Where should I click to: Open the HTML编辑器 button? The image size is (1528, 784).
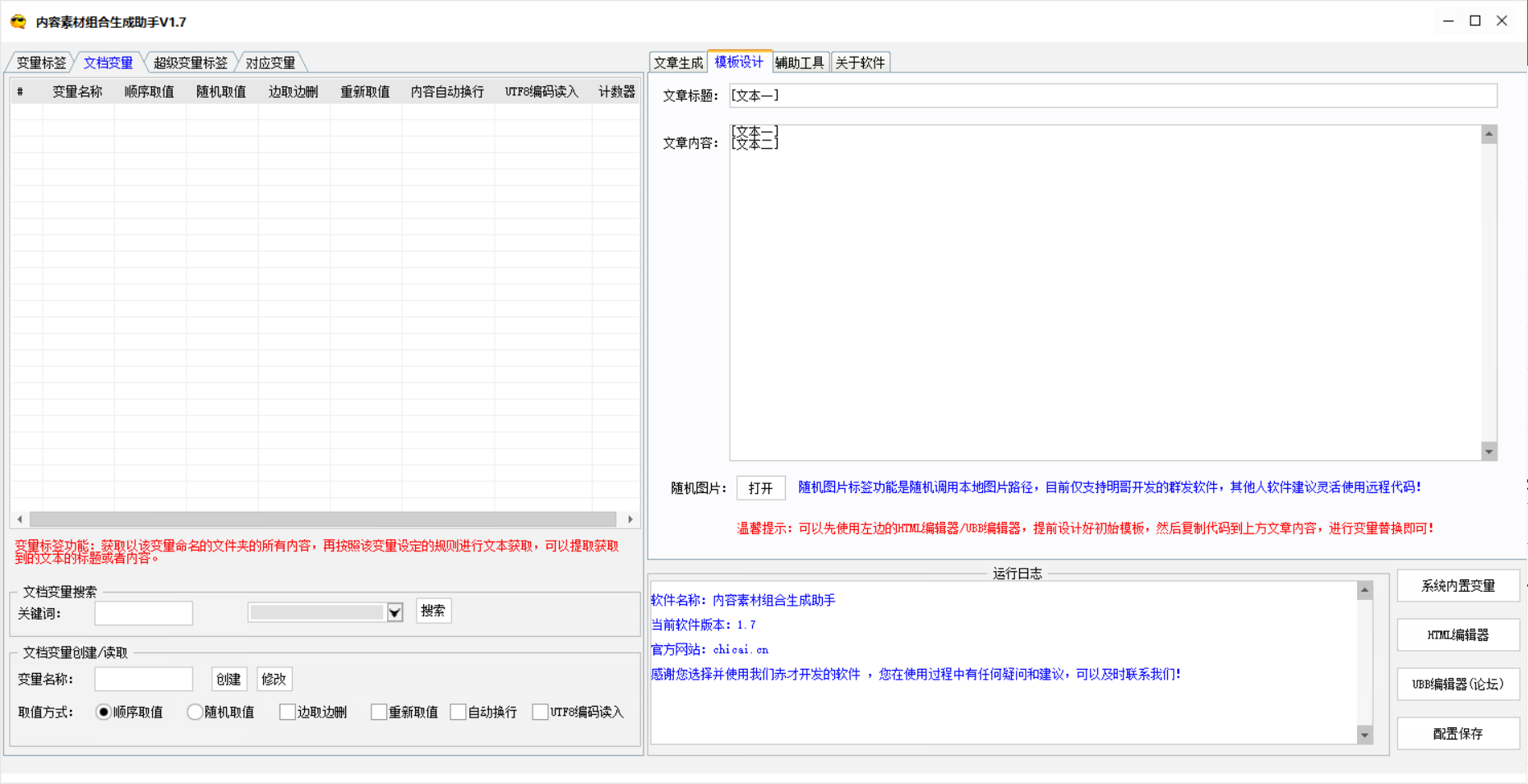click(x=1458, y=635)
